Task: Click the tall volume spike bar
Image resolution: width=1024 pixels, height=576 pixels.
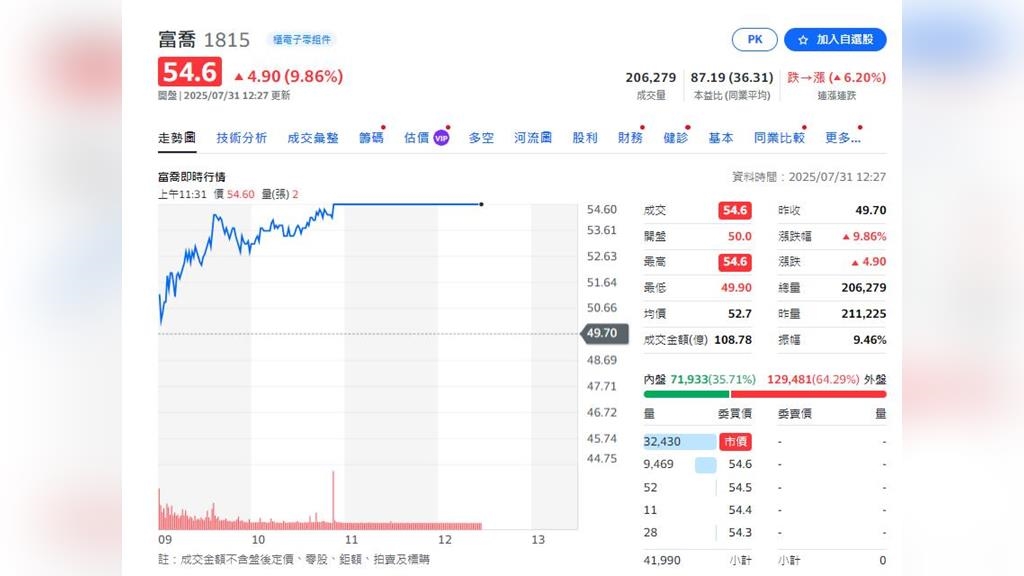Action: click(x=333, y=498)
